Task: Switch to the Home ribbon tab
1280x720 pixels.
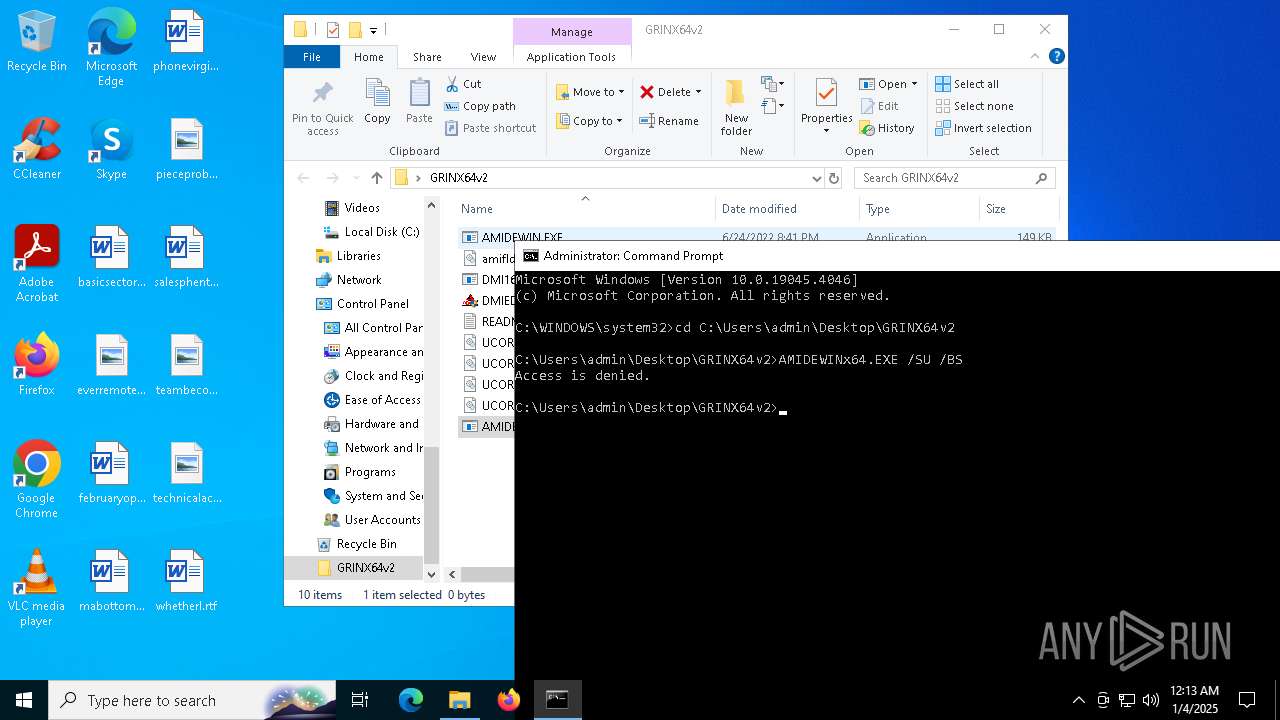Action: click(368, 57)
